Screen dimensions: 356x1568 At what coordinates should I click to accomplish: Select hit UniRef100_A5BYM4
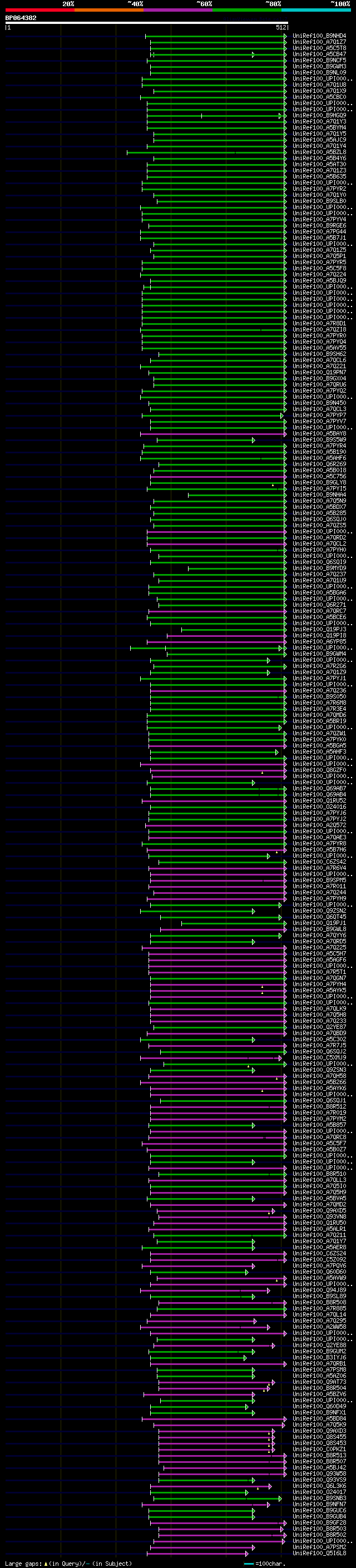coord(319,128)
